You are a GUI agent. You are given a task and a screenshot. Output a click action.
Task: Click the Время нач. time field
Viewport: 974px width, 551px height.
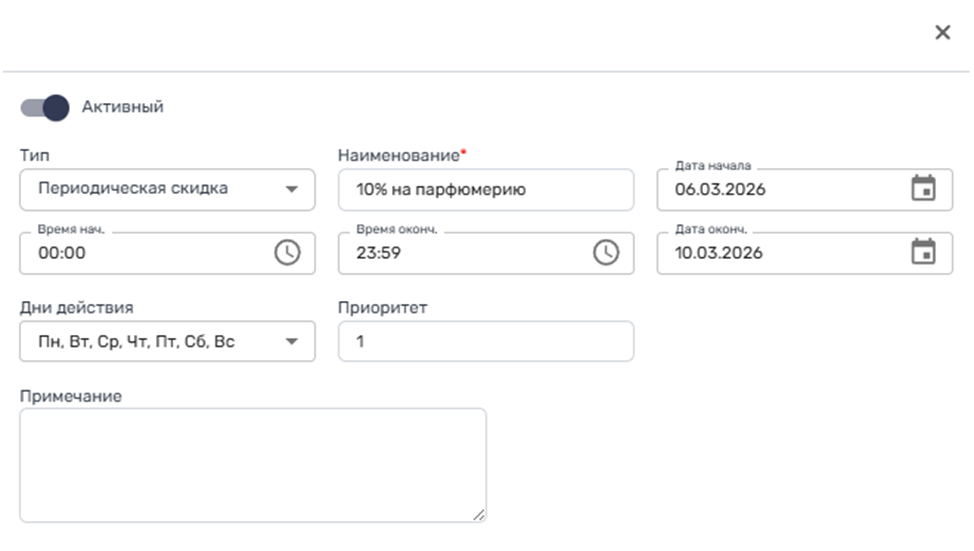pos(145,253)
